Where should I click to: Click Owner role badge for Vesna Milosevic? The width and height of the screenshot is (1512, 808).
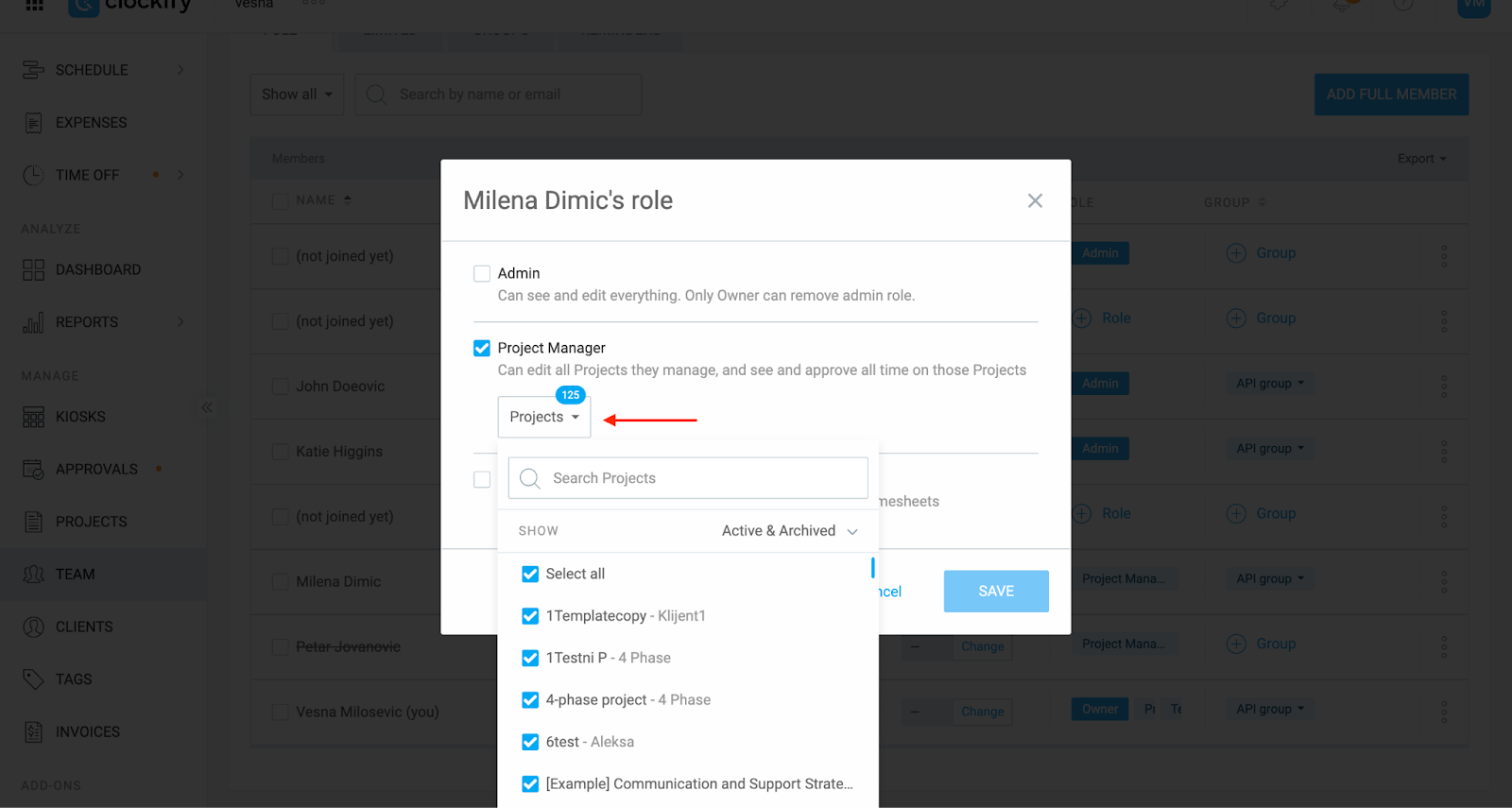[x=1100, y=709]
